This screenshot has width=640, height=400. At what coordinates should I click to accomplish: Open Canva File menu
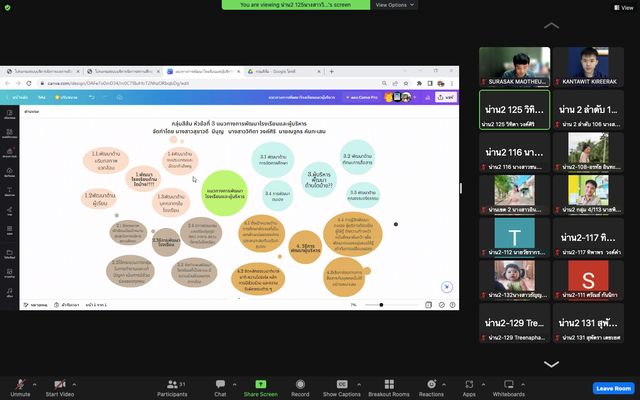pos(42,98)
